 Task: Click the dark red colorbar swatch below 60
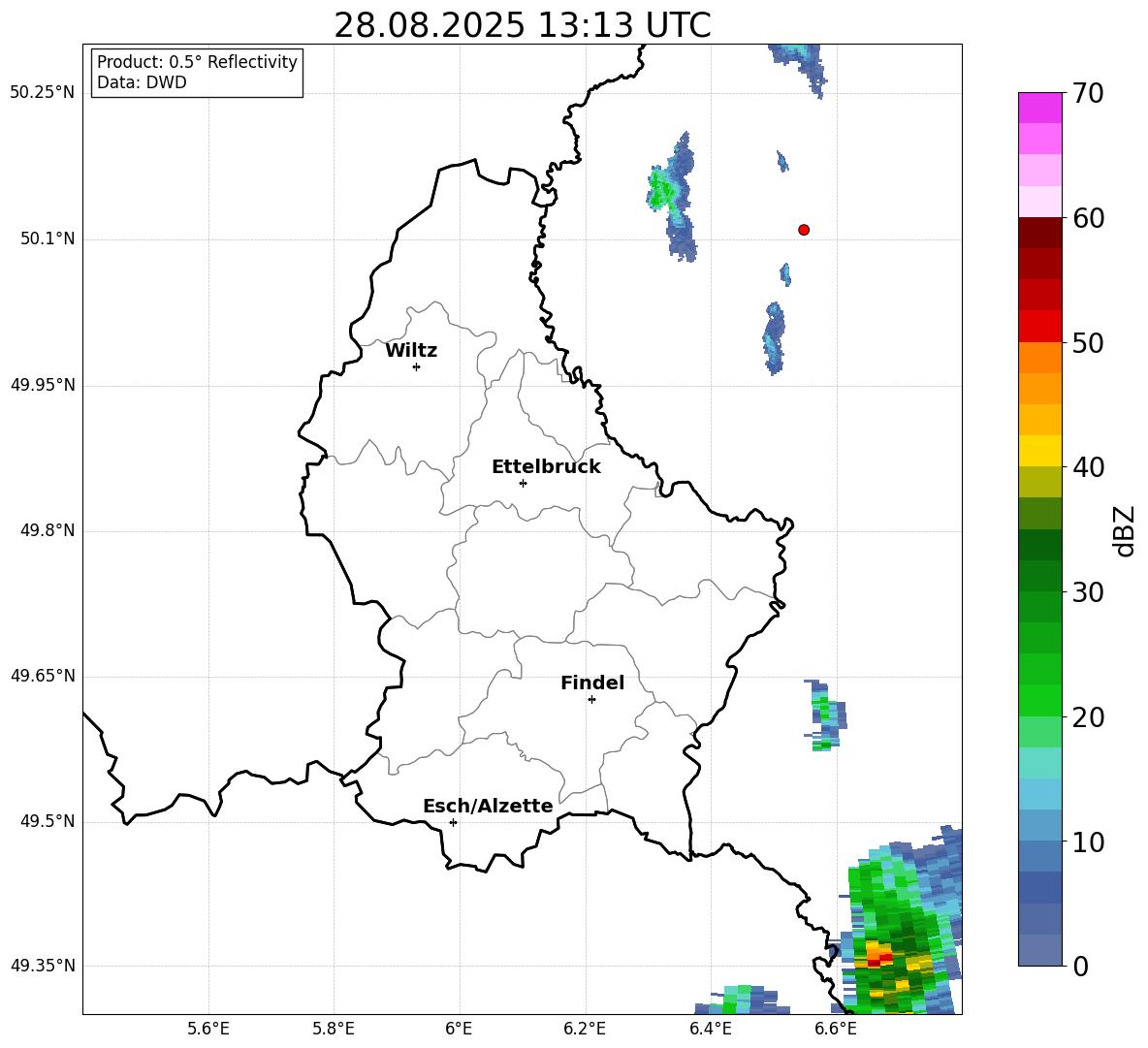(x=1039, y=233)
